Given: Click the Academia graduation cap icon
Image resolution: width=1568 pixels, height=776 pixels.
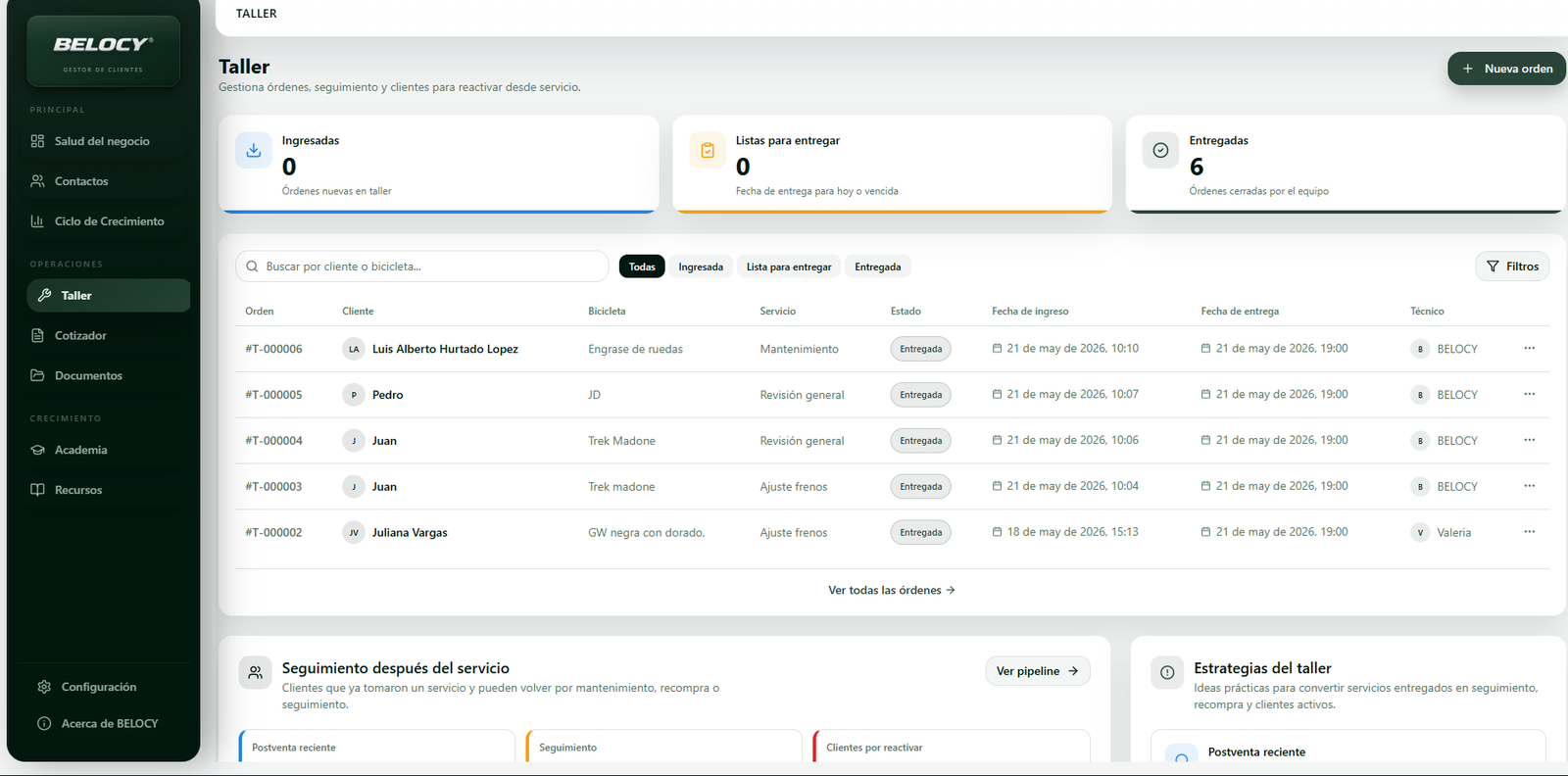Looking at the screenshot, I should [x=37, y=450].
